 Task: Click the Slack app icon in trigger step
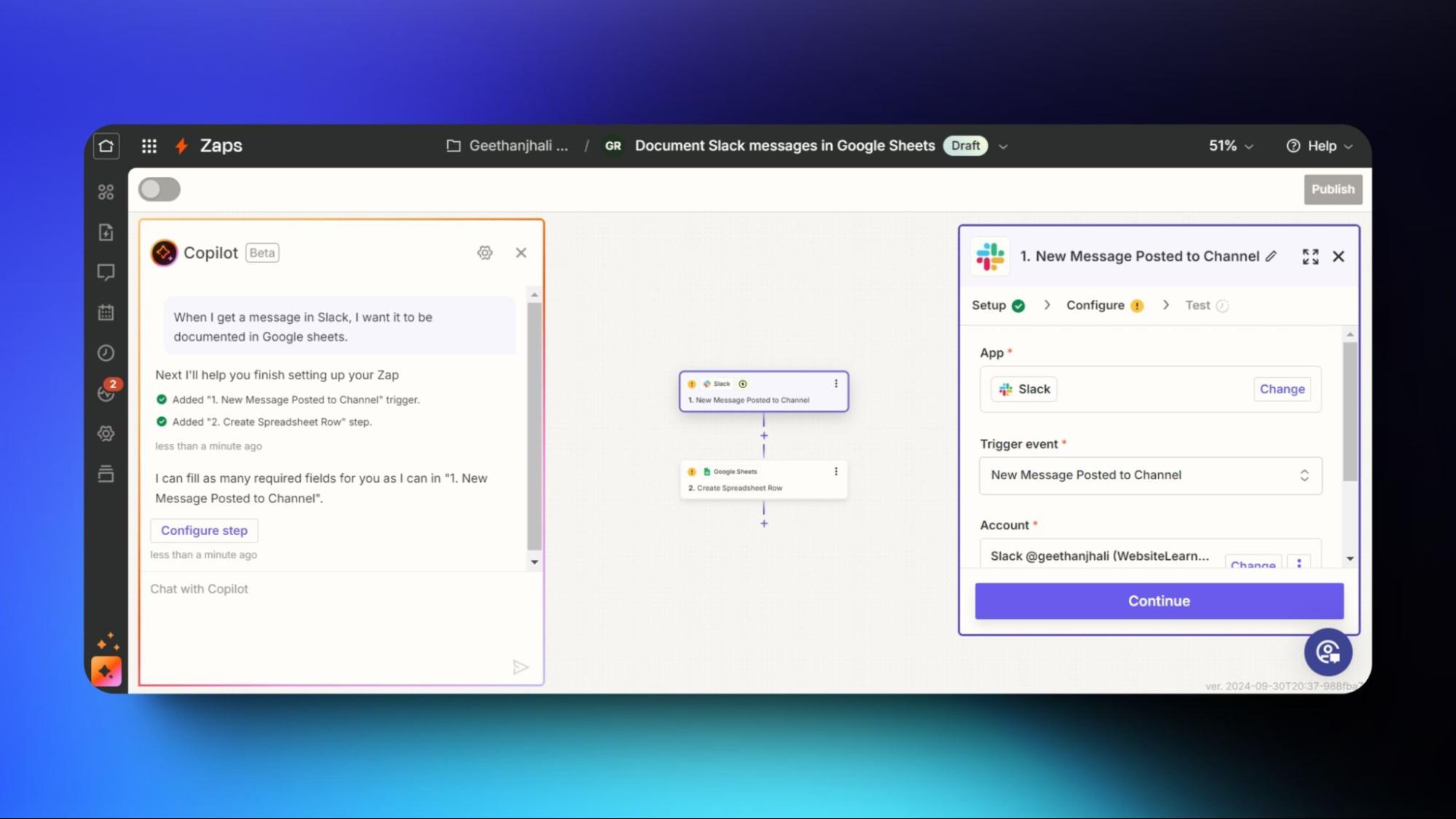pos(706,383)
